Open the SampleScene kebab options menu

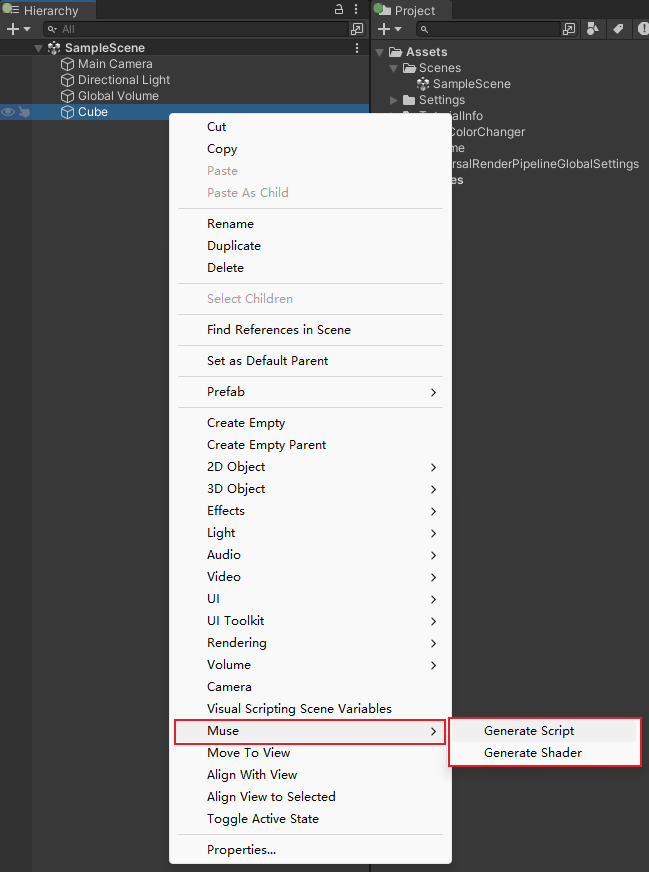[357, 48]
